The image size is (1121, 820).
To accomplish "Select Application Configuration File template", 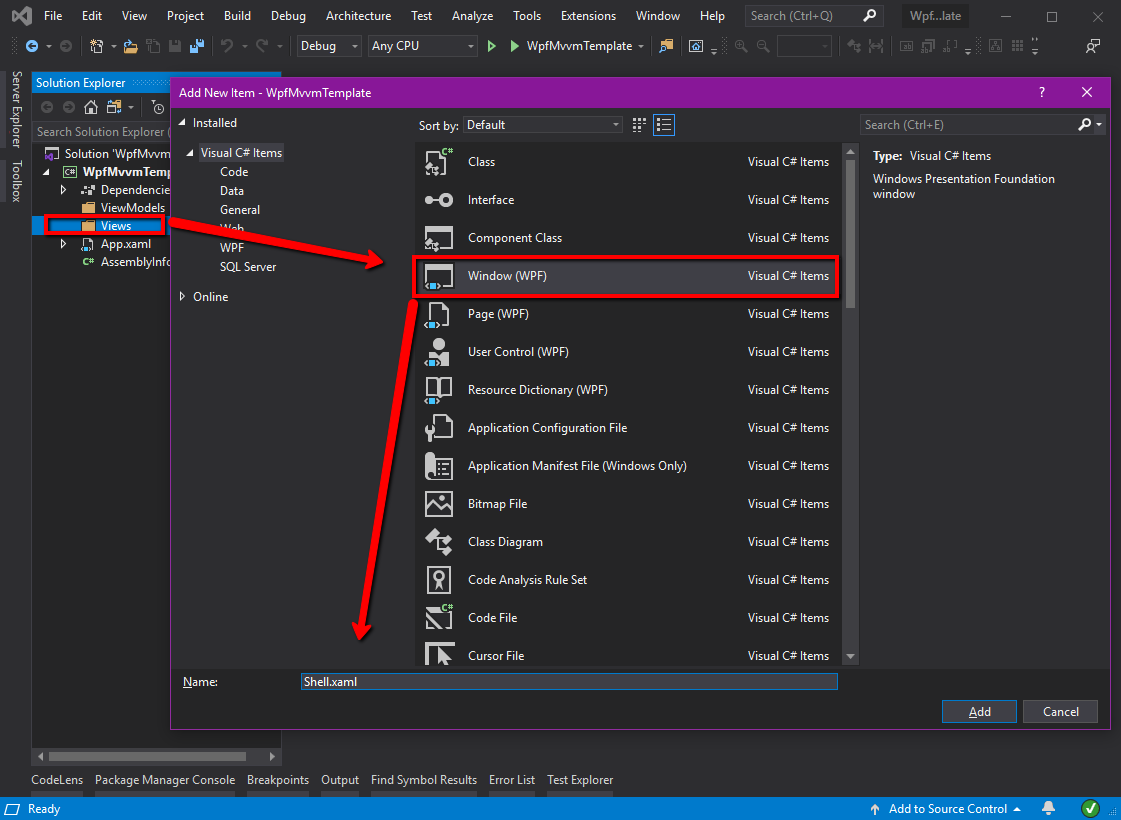I will coord(627,428).
